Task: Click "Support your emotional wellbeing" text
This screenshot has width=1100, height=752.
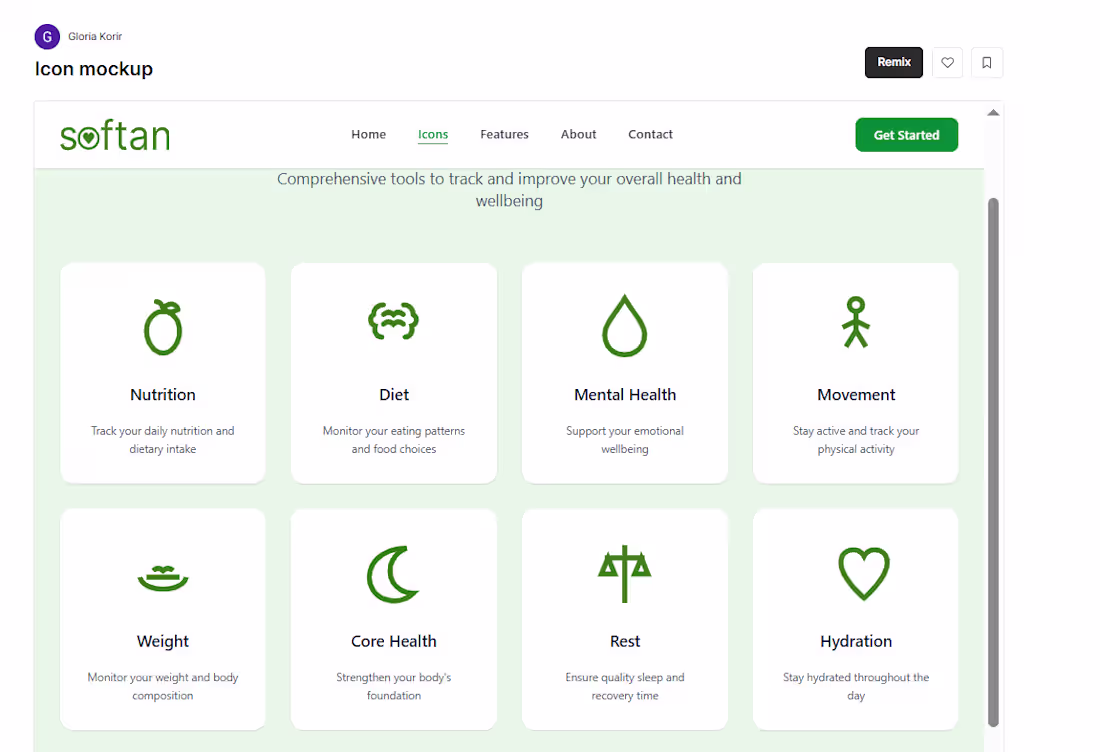Action: tap(625, 440)
